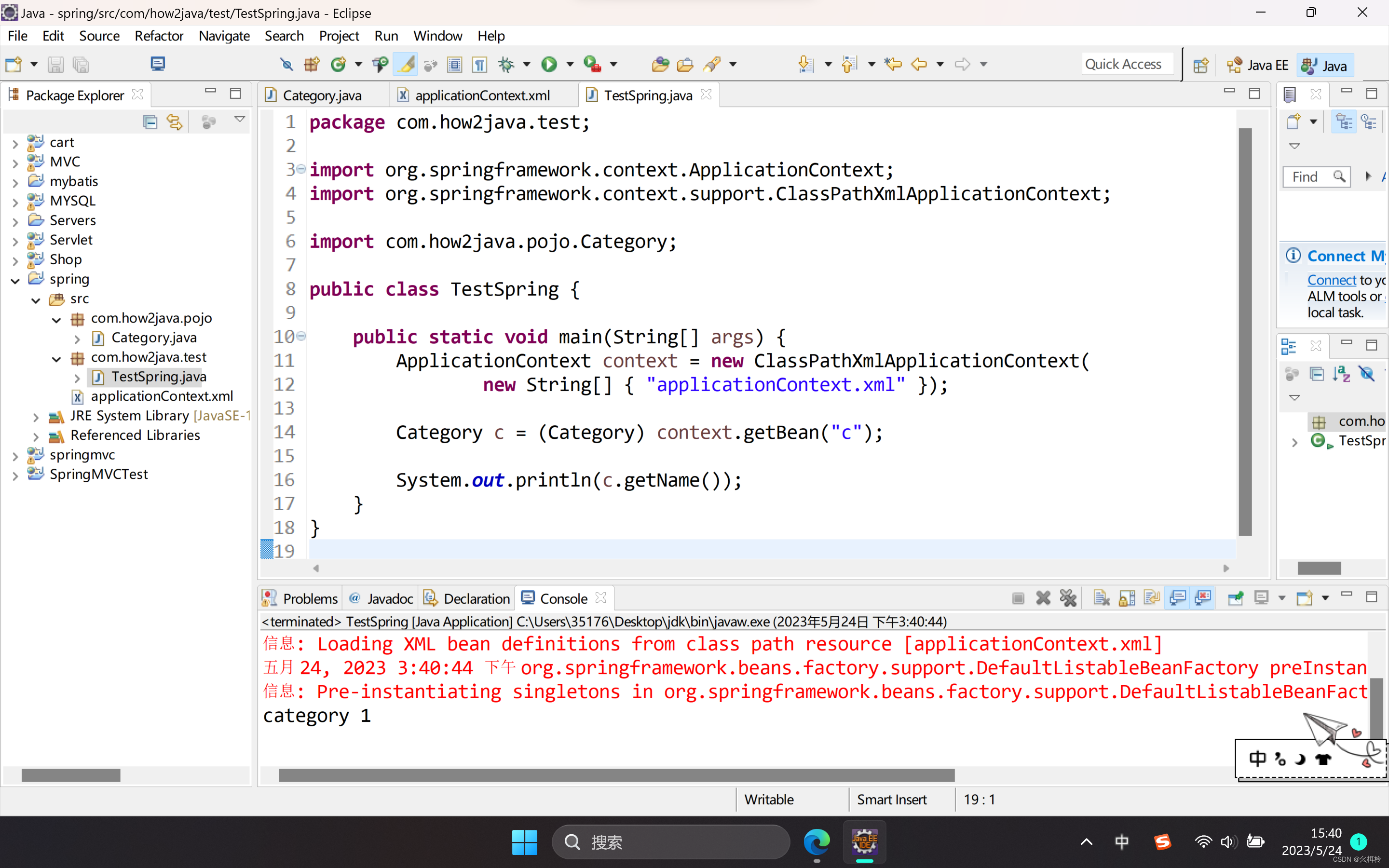
Task: Toggle Mark Occurrences highlighter button
Action: 406,64
